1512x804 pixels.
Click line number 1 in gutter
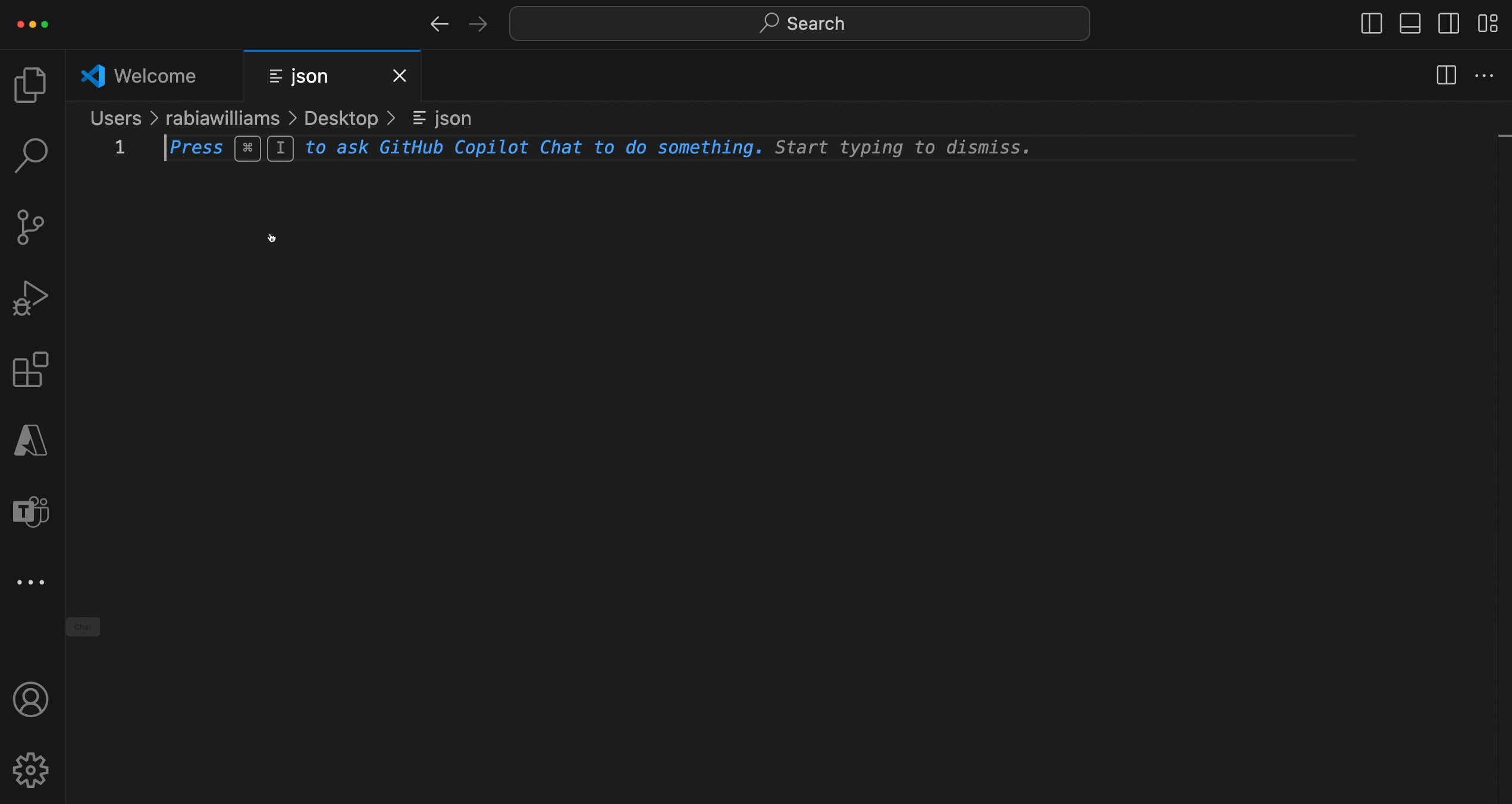[120, 147]
